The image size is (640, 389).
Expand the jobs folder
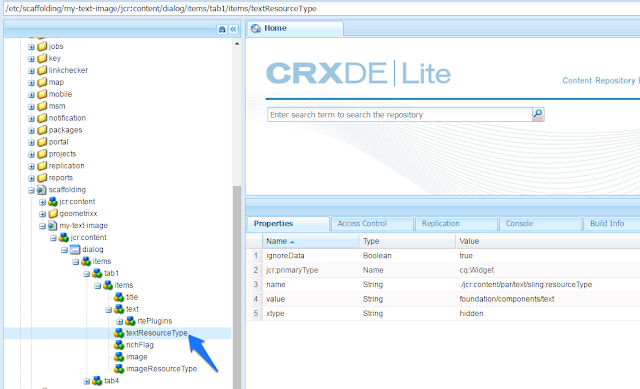click(31, 47)
